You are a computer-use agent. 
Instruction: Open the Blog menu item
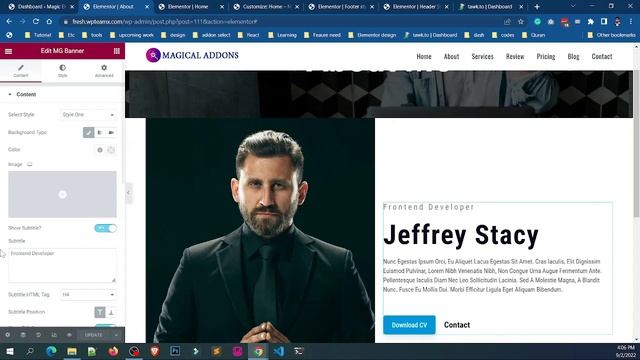(x=573, y=57)
